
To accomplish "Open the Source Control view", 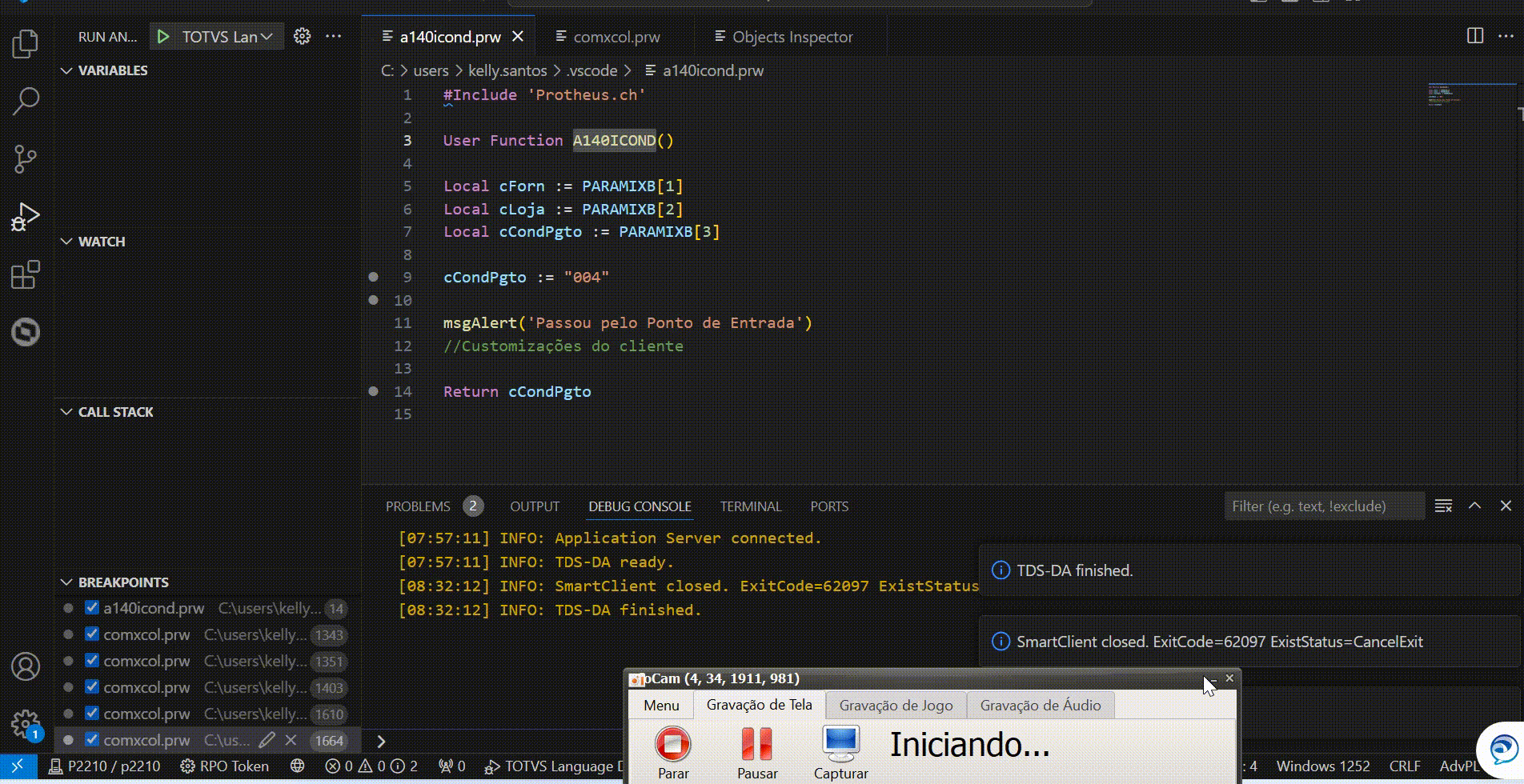I will [26, 158].
